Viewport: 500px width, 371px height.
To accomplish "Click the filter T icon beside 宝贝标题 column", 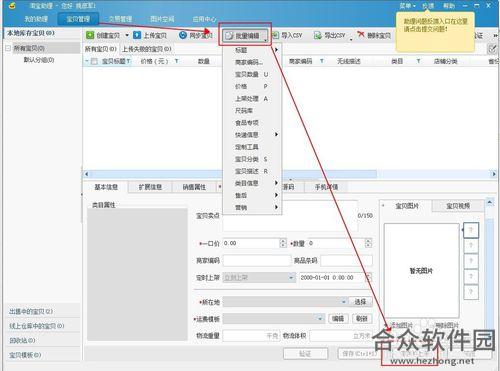I will tap(128, 61).
